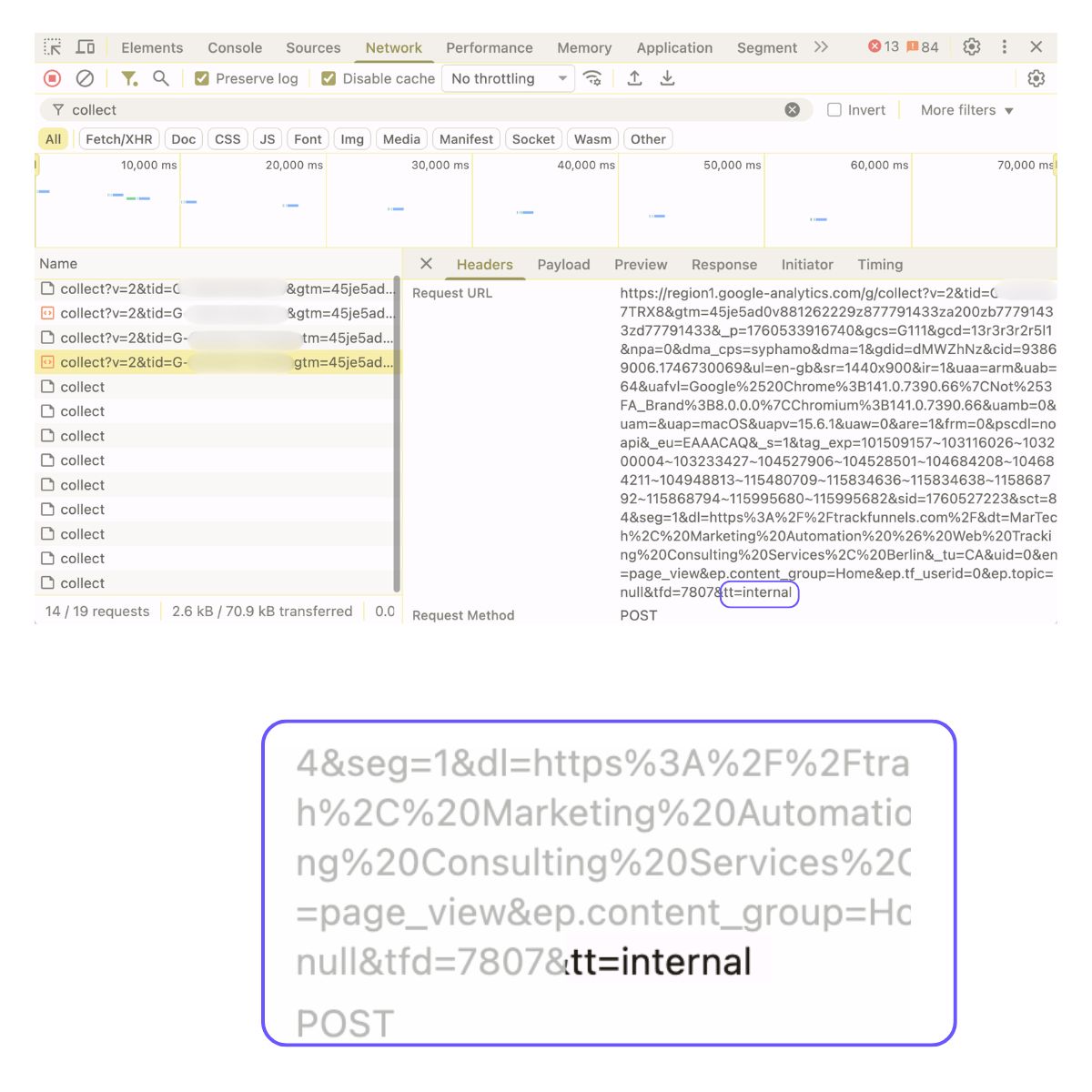This screenshot has height=1092, width=1092.
Task: Toggle the device toolbar icon
Action: pos(86,47)
